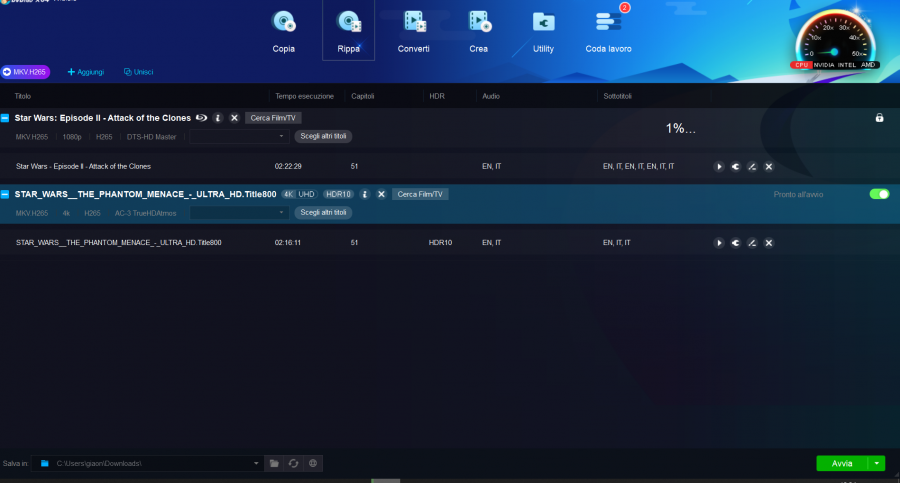Click the Tempo esecuzione column header
This screenshot has width=900, height=483.
coord(304,96)
